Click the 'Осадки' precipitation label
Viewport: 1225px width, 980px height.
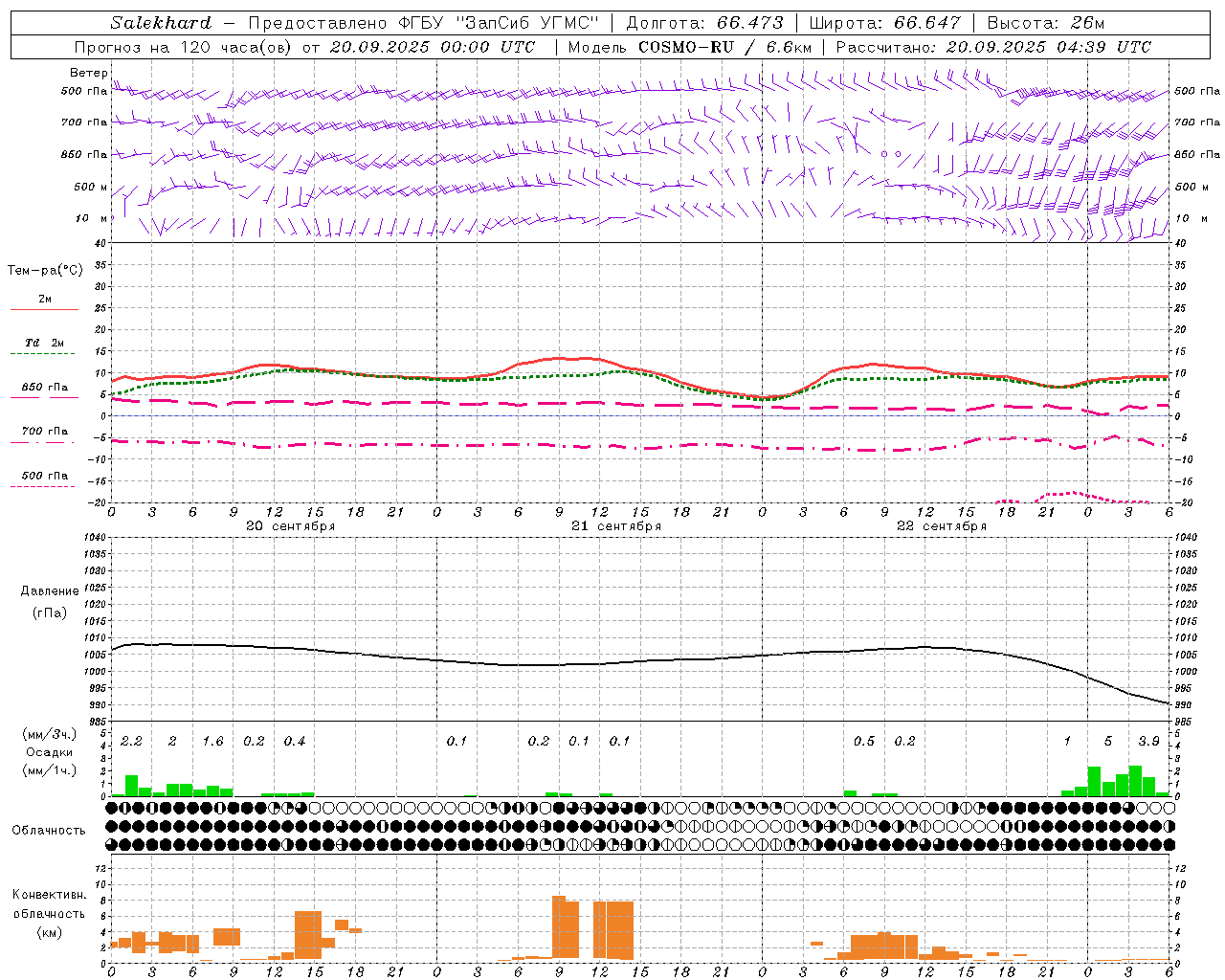coord(49,752)
